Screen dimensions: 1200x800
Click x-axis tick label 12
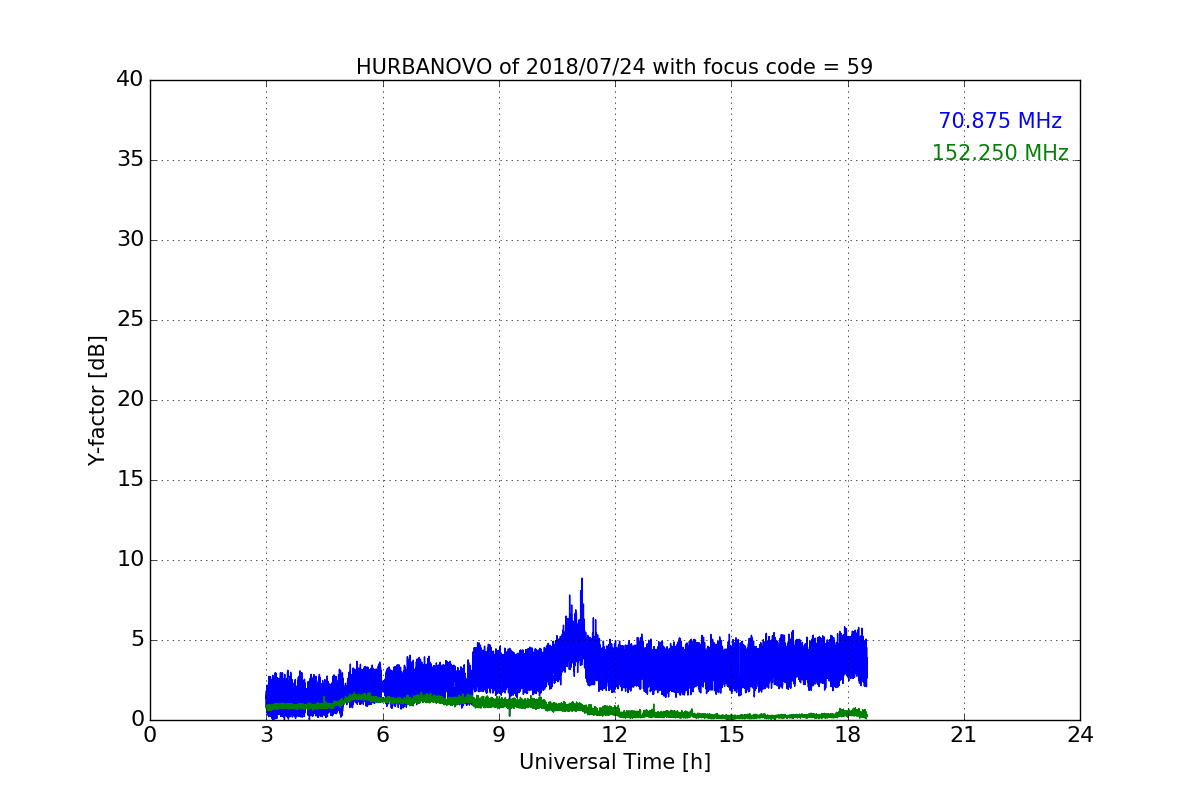pos(615,735)
